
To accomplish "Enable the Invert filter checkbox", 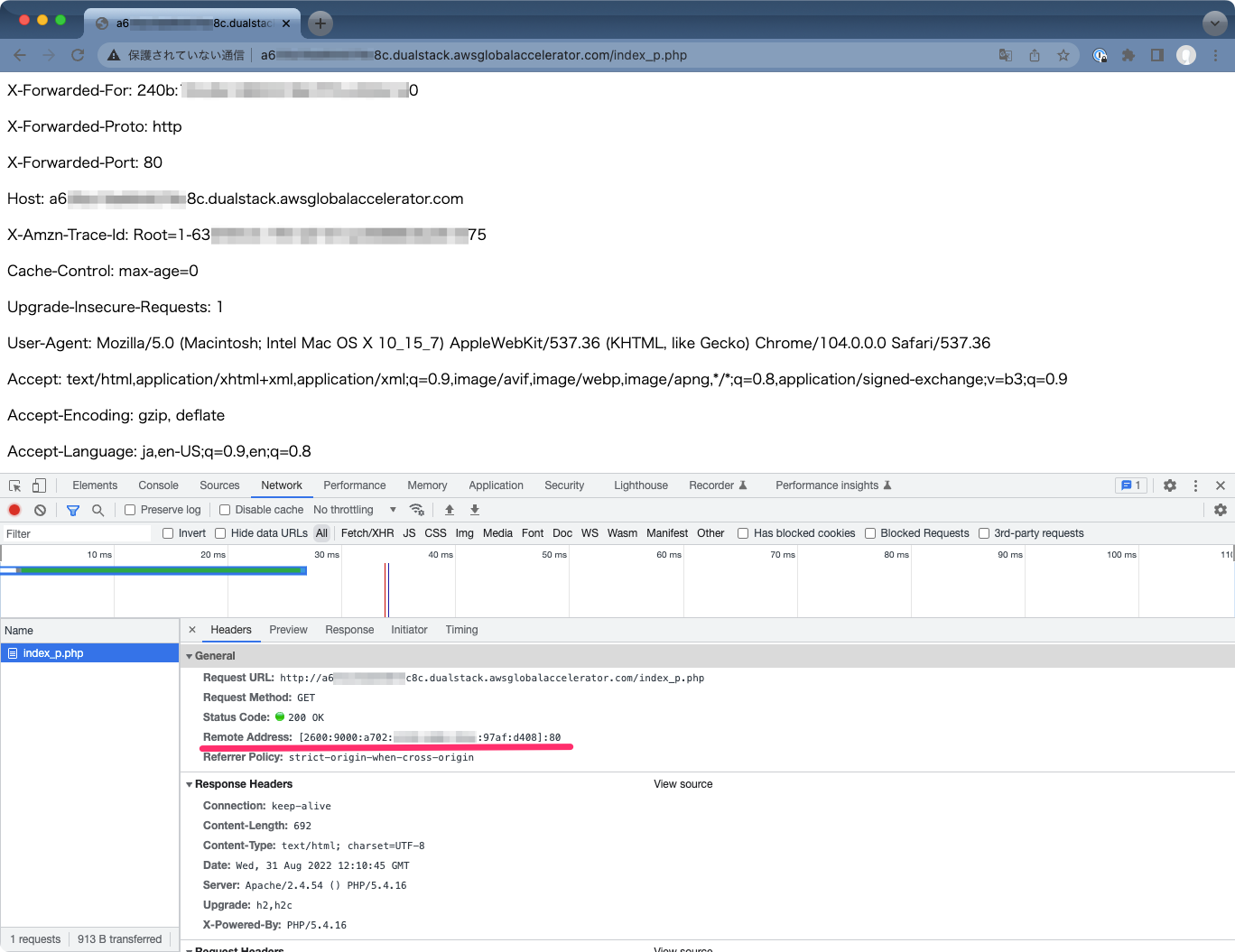I will (x=167, y=533).
